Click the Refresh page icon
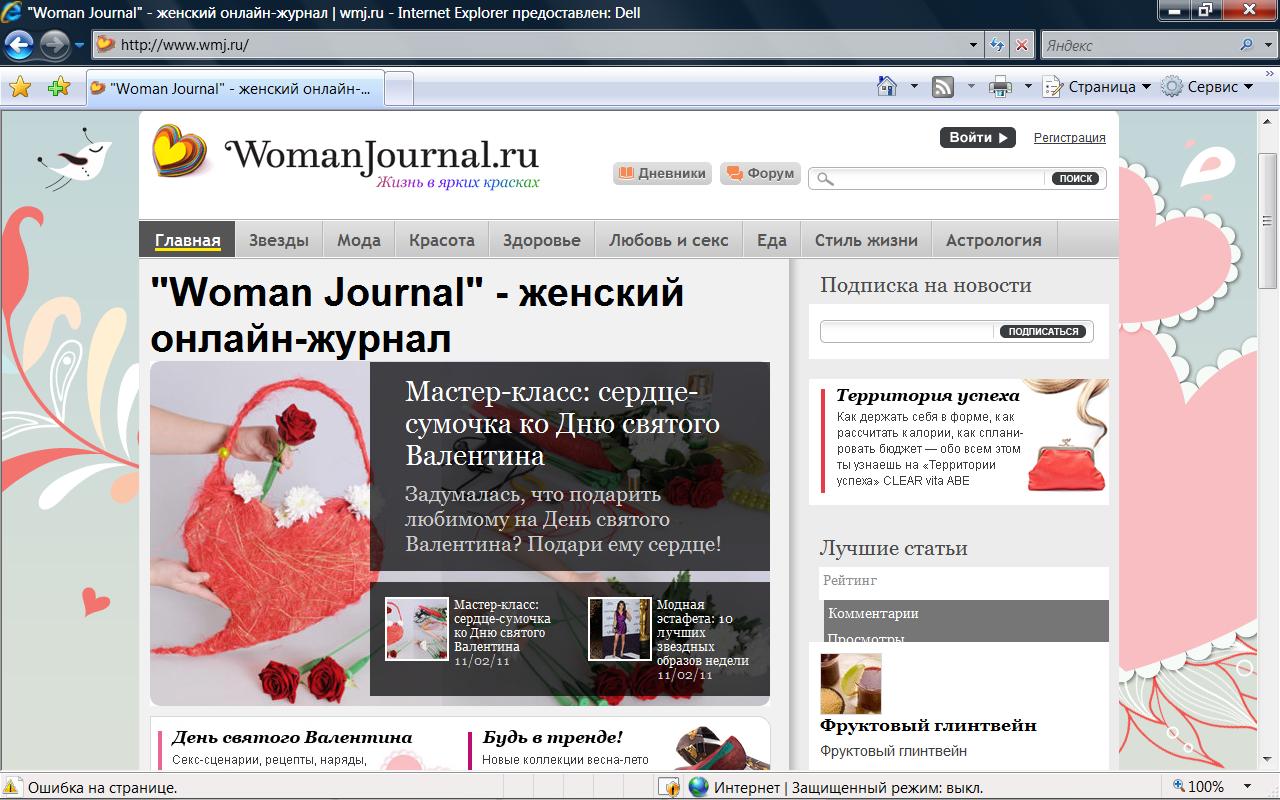1280x800 pixels. pos(997,45)
